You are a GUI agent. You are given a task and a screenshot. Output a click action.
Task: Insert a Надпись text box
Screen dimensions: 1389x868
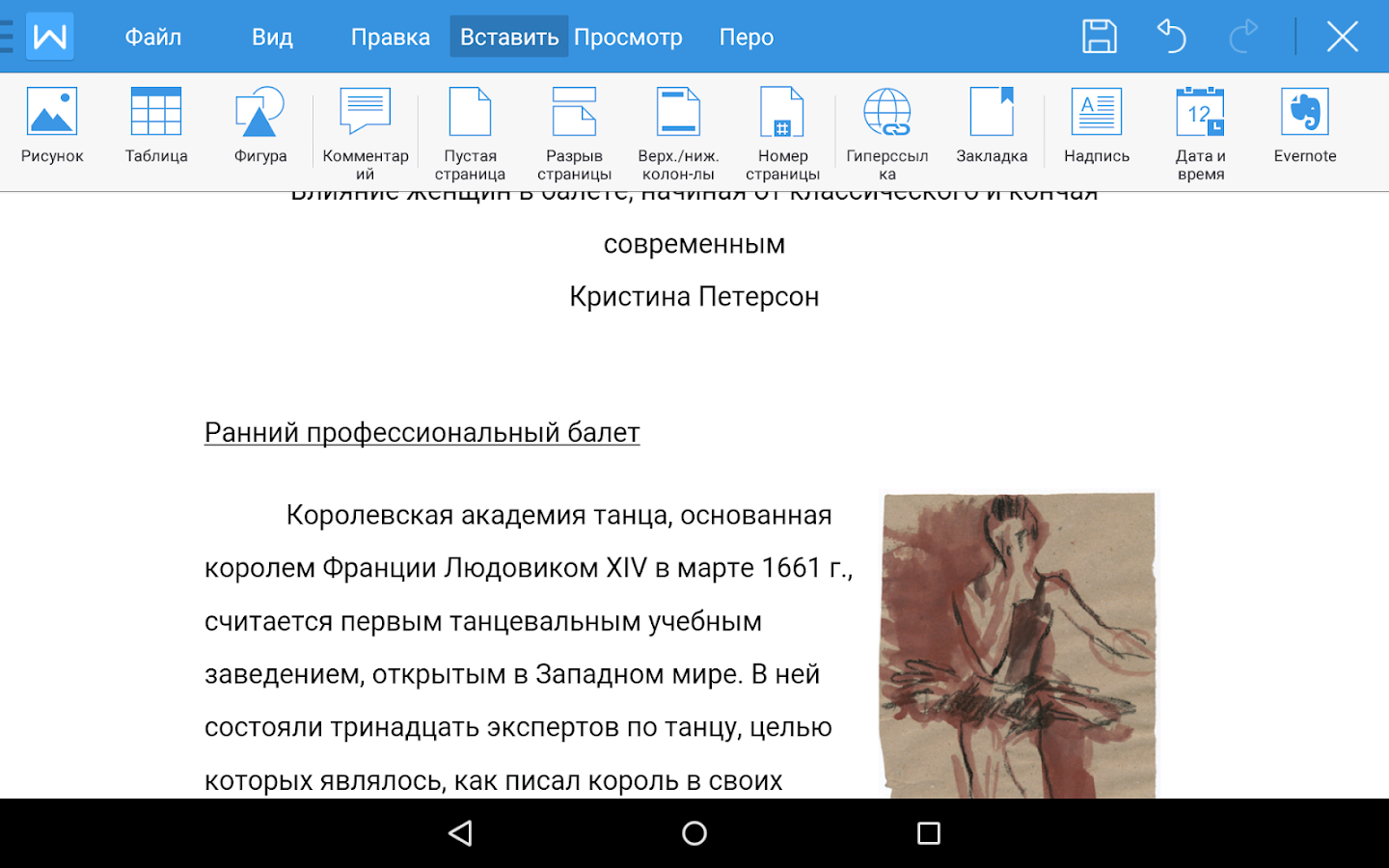click(x=1097, y=126)
